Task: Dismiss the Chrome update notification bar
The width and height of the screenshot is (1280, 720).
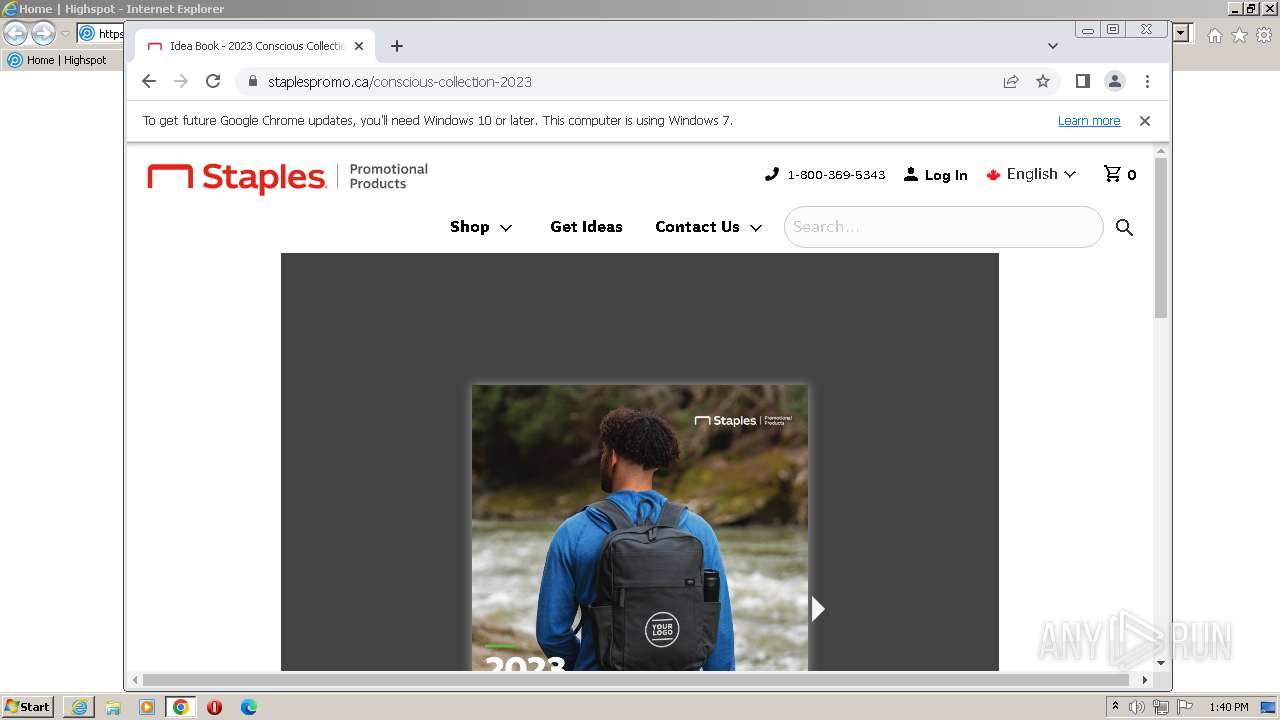Action: 1145,121
